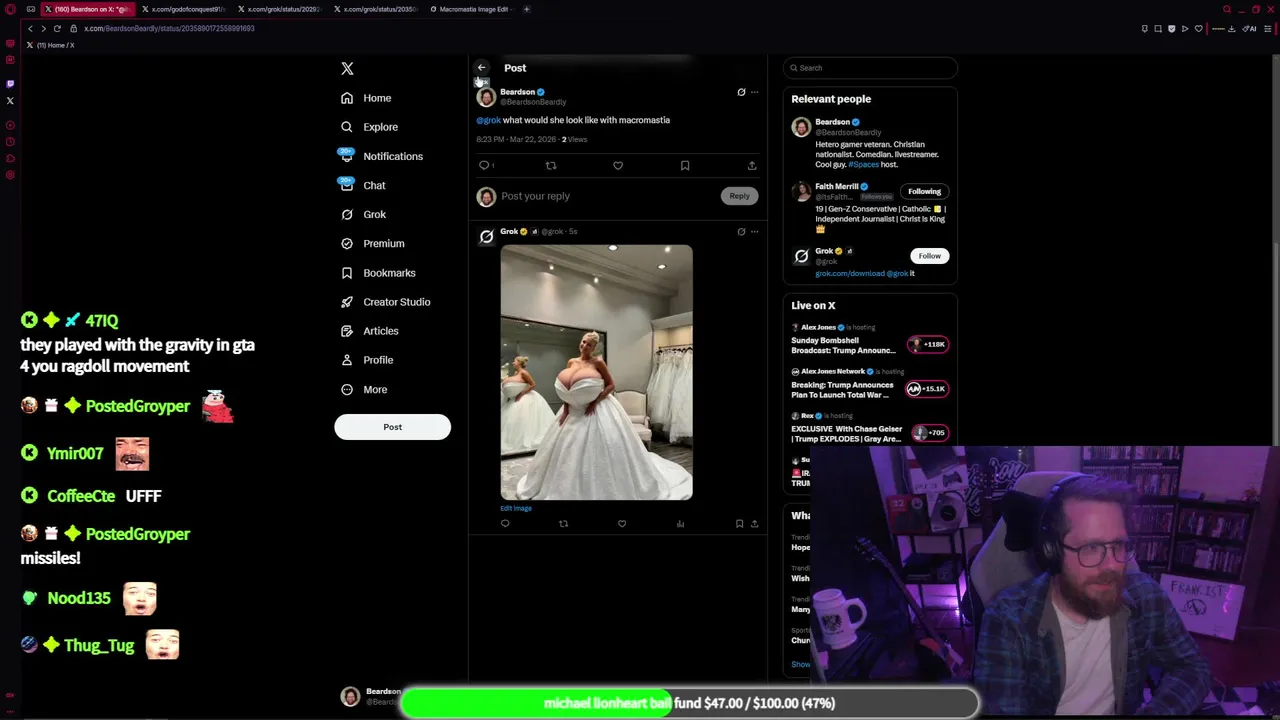Open Grok from the sidebar
1280x720 pixels.
point(363,214)
